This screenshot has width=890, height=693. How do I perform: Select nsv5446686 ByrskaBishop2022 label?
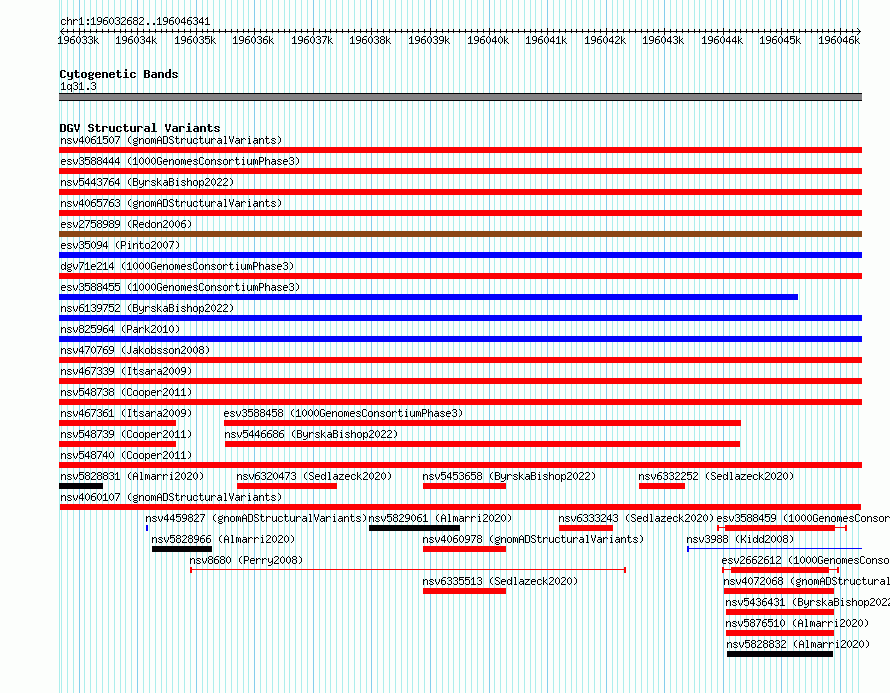coord(311,434)
